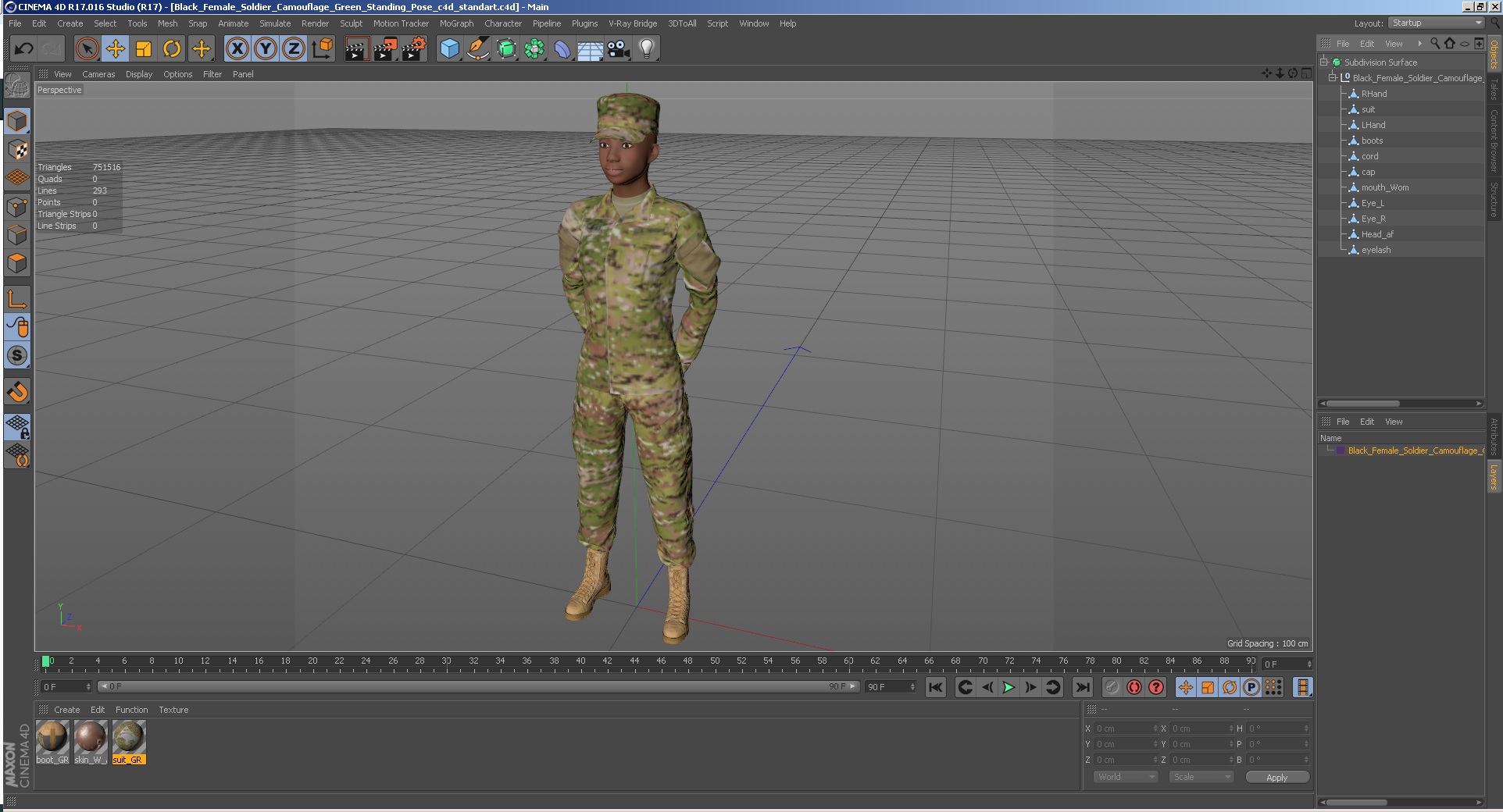Click the Apply button
This screenshot has height=812, width=1503.
click(x=1276, y=777)
